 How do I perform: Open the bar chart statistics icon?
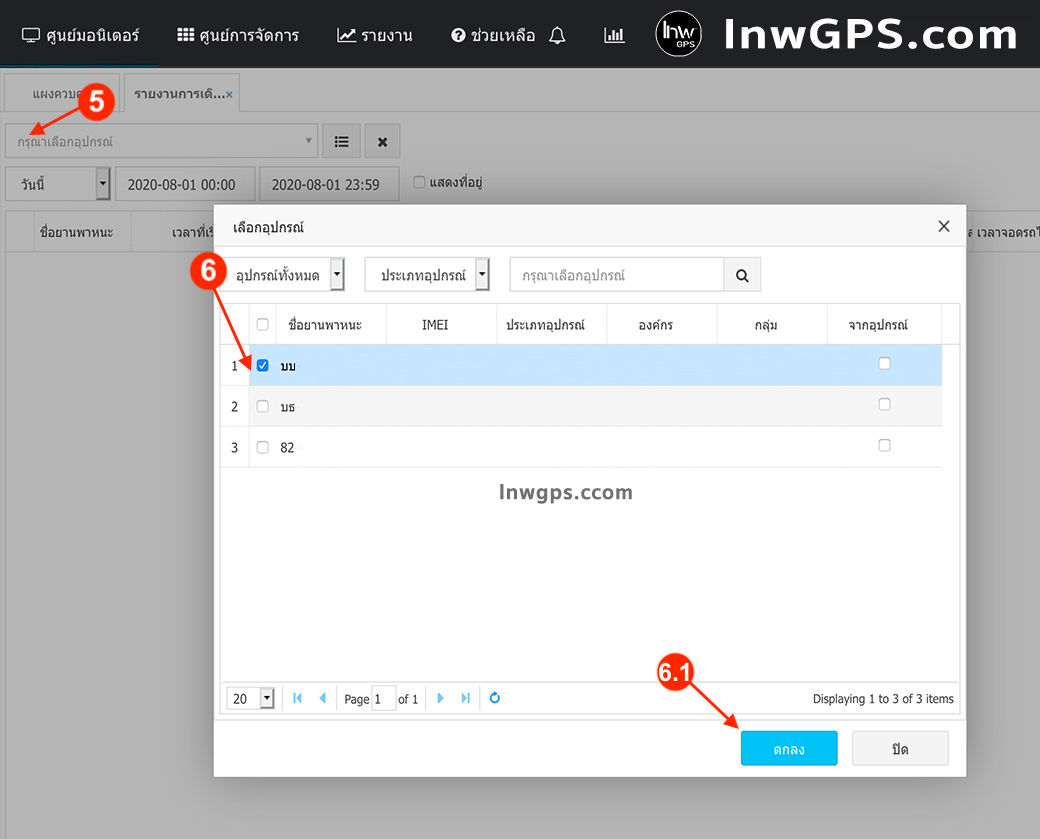[614, 36]
